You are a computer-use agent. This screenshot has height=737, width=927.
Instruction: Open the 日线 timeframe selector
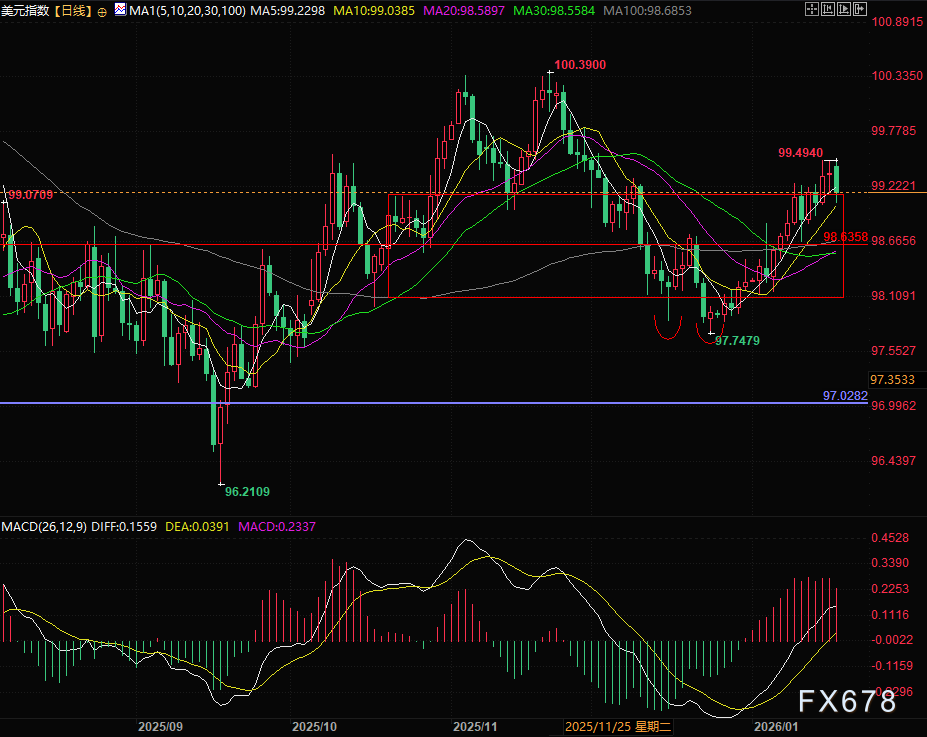coord(71,11)
